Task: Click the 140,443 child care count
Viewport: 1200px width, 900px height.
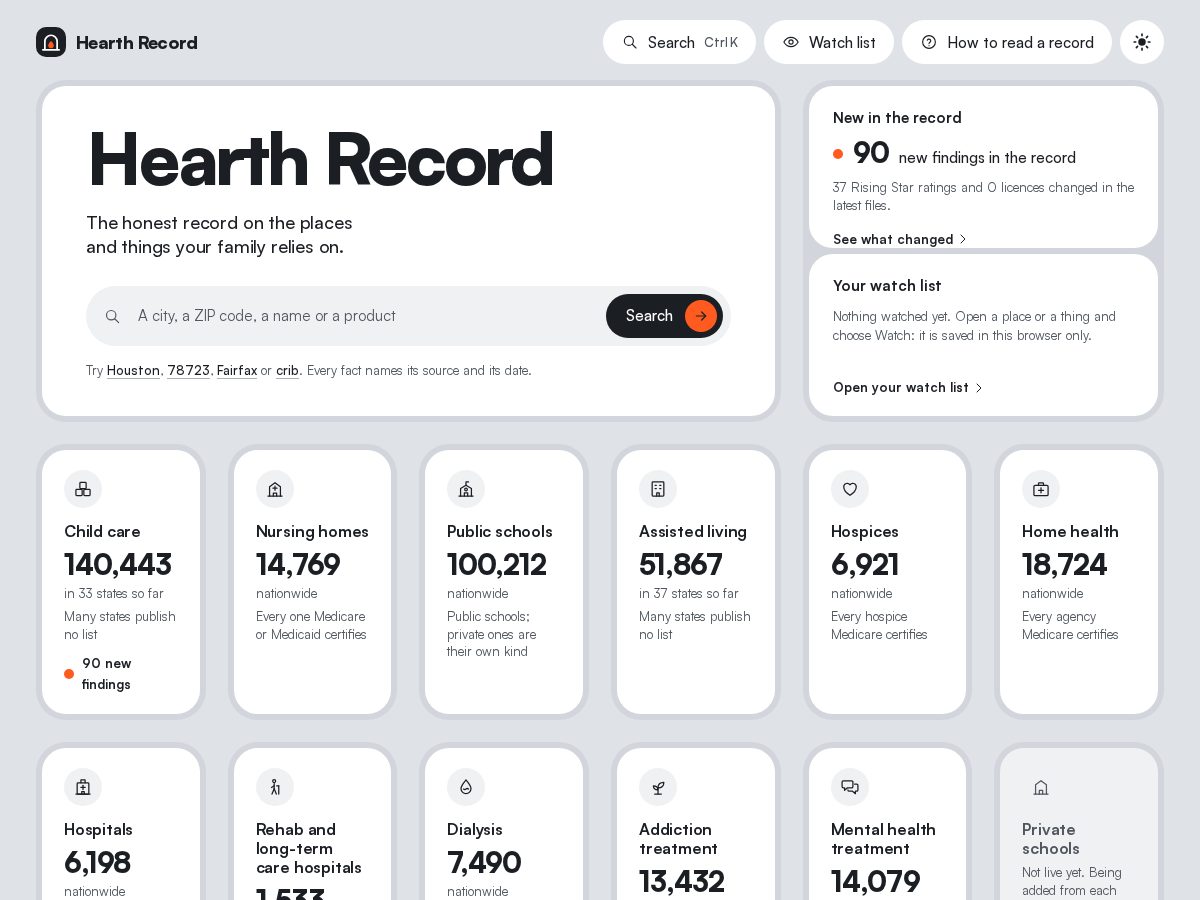Action: pyautogui.click(x=118, y=564)
